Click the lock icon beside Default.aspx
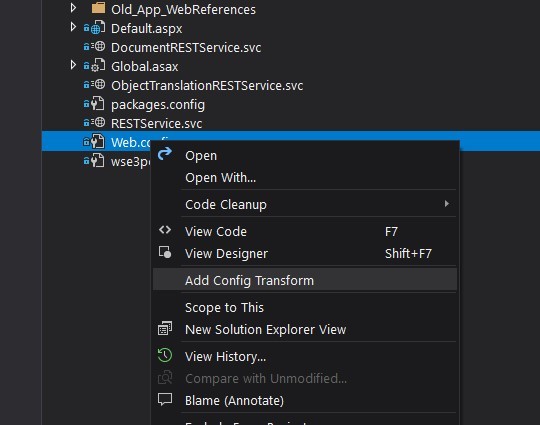Screen dimensions: 540x425 pos(86,28)
